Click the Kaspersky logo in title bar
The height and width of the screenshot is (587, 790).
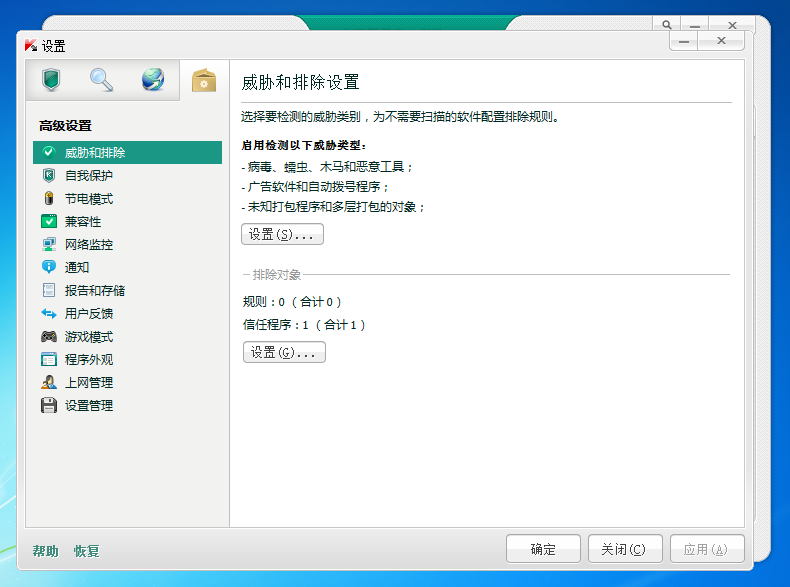[31, 45]
